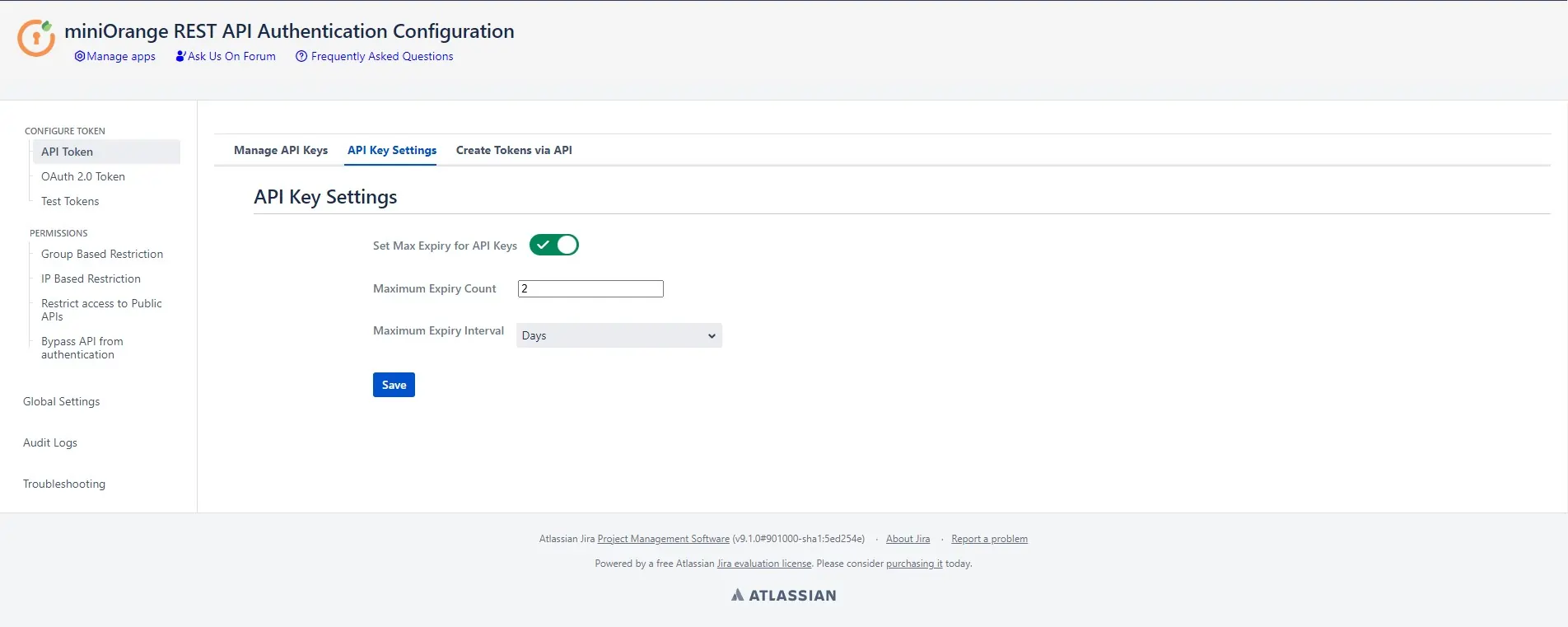Click the Ask Us On Forum person icon
The image size is (1568, 627).
click(180, 56)
